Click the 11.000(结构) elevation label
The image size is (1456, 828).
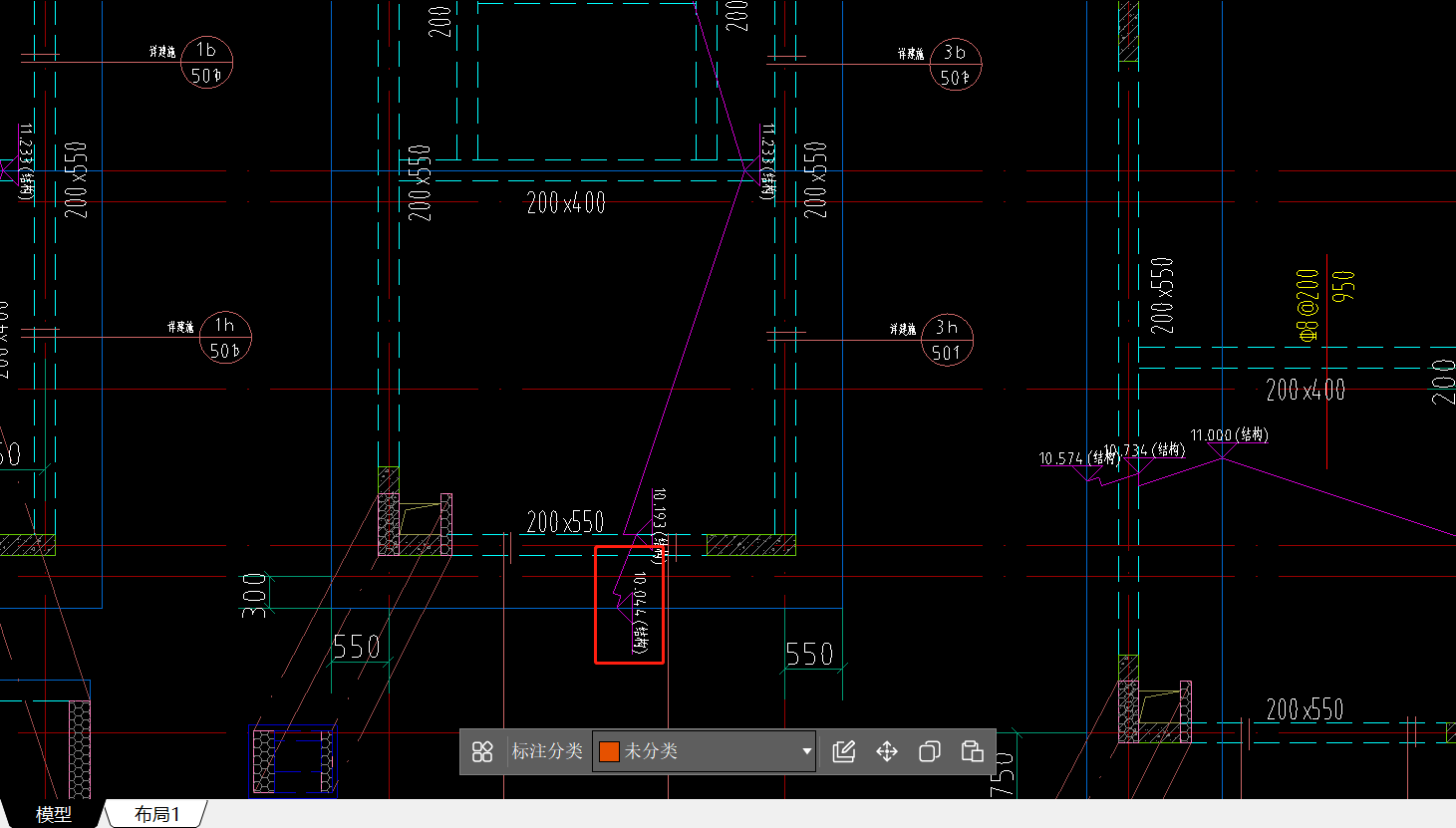[x=1229, y=435]
